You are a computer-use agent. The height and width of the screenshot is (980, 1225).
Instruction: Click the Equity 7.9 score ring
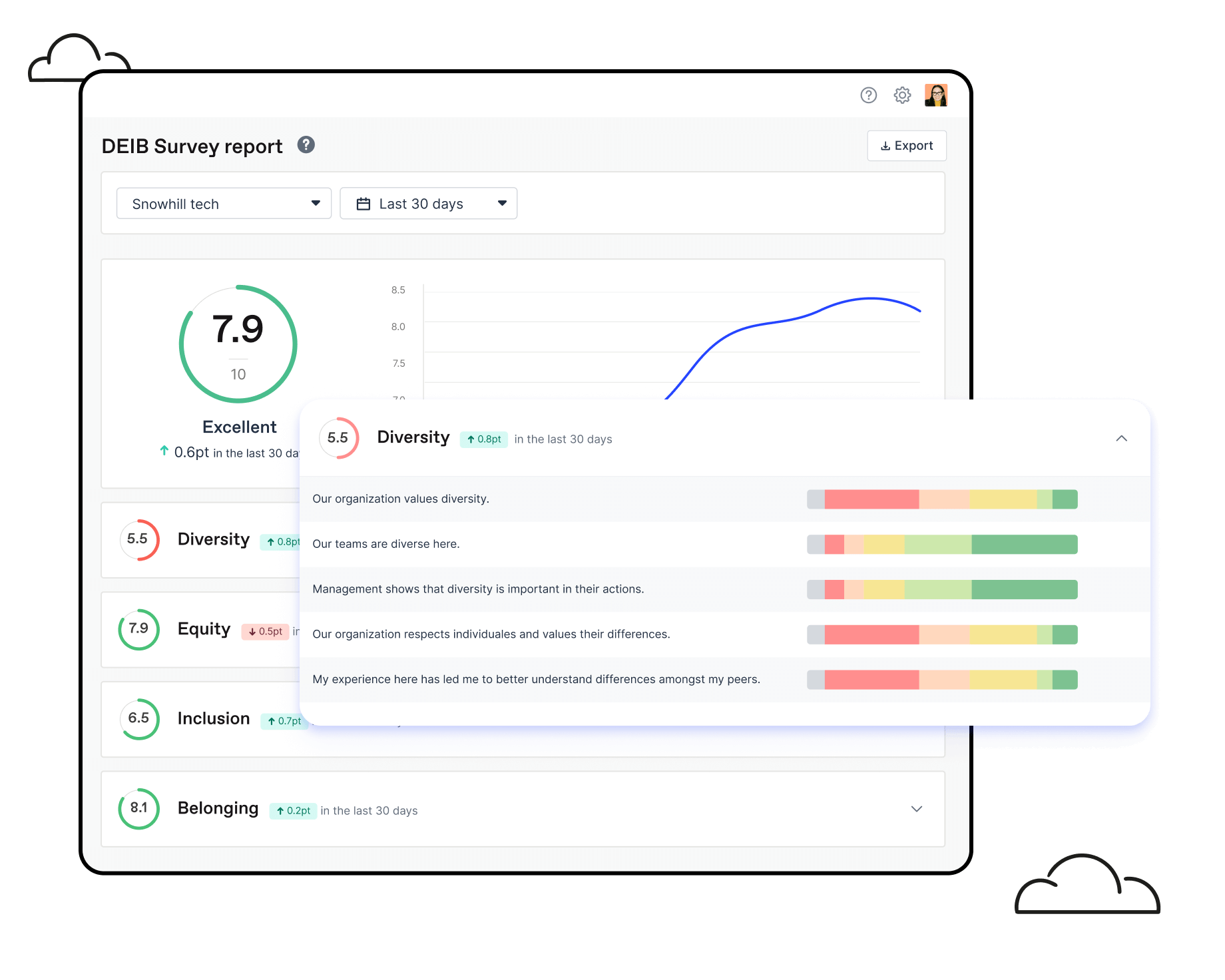[x=138, y=629]
